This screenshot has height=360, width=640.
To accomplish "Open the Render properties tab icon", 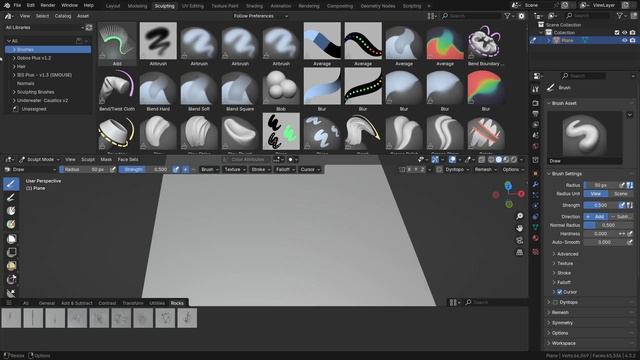I will coord(536,103).
